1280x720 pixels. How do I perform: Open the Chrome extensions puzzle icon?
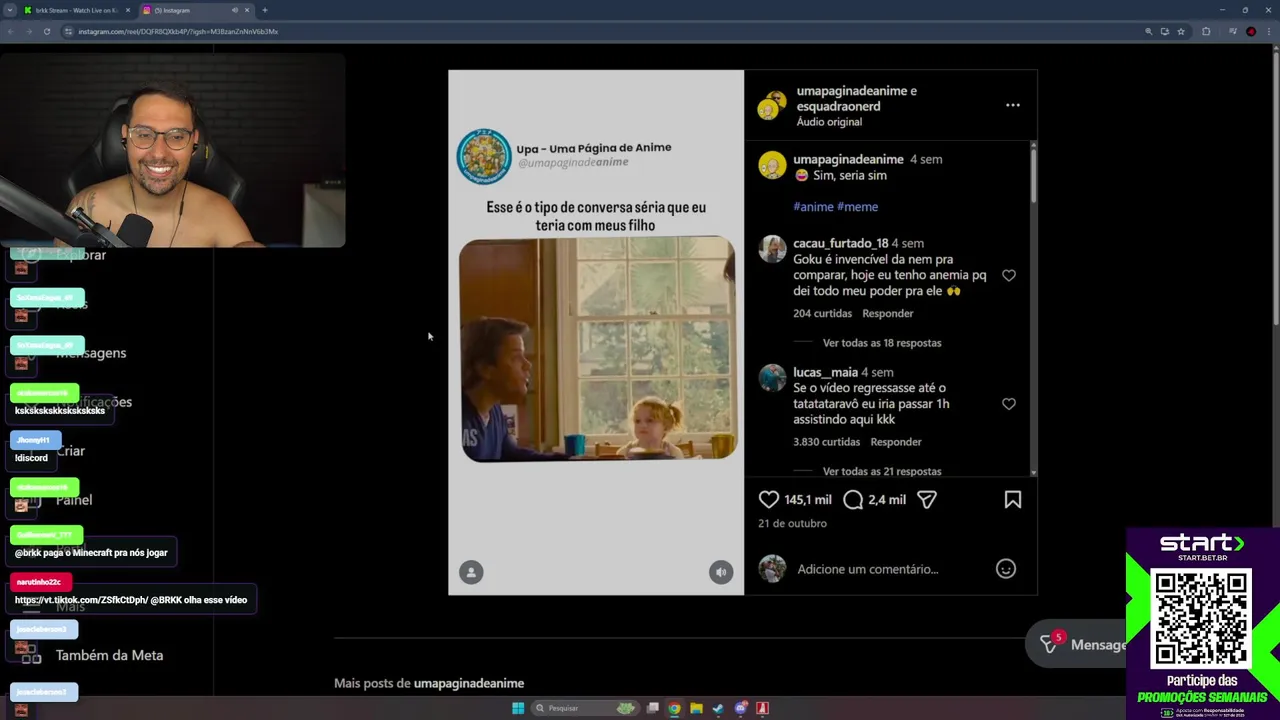pyautogui.click(x=1206, y=31)
